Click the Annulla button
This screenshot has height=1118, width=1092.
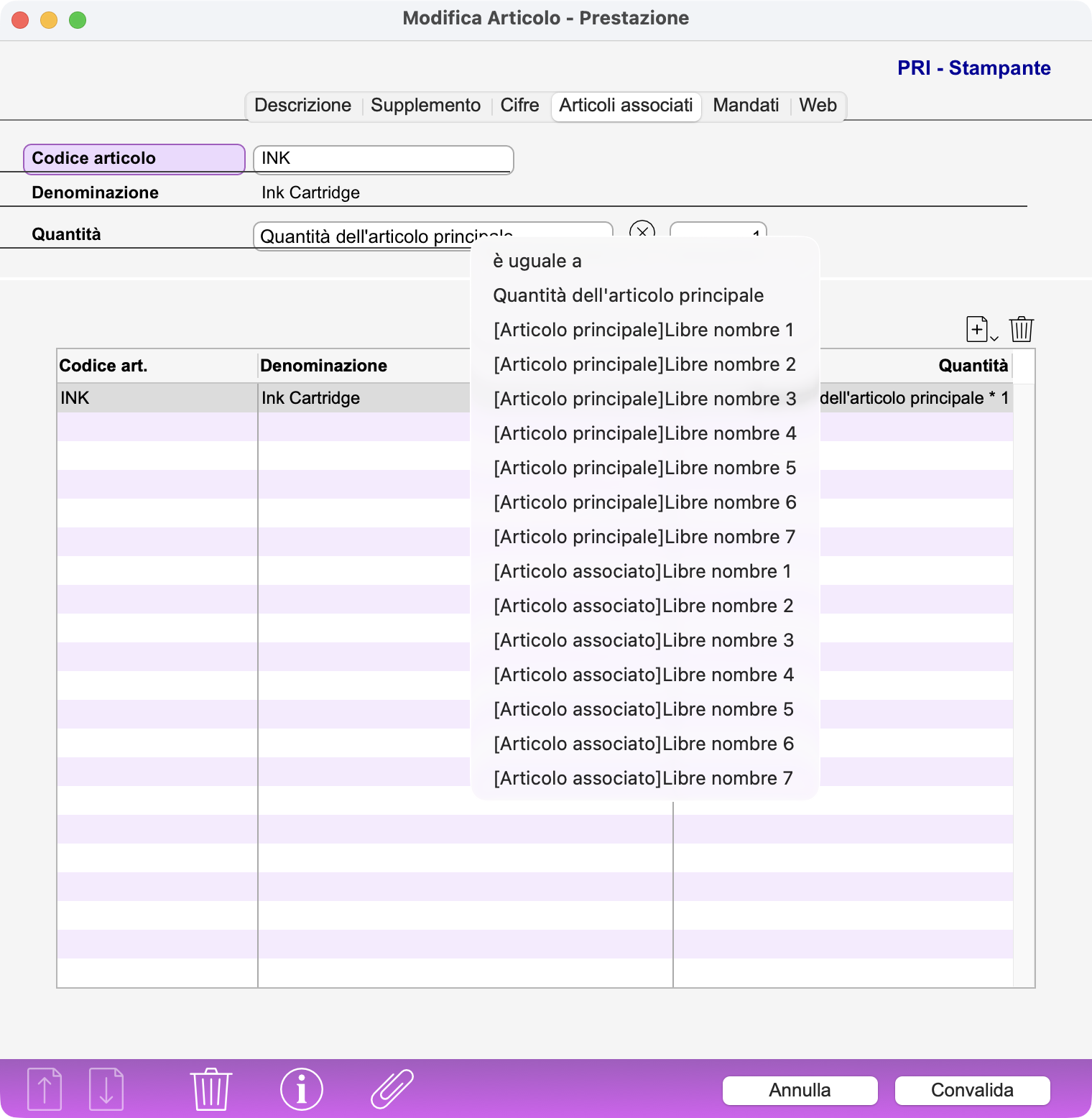click(800, 1090)
